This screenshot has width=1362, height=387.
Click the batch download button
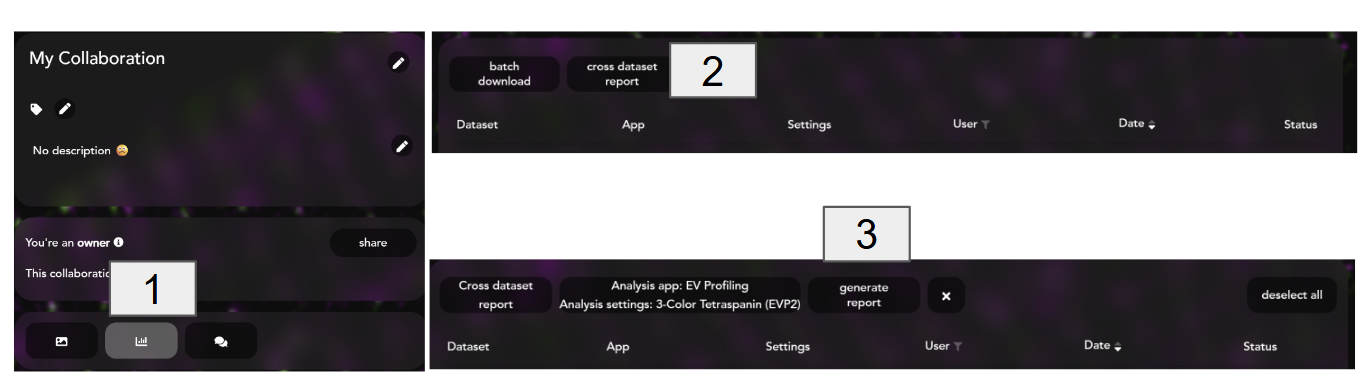504,74
